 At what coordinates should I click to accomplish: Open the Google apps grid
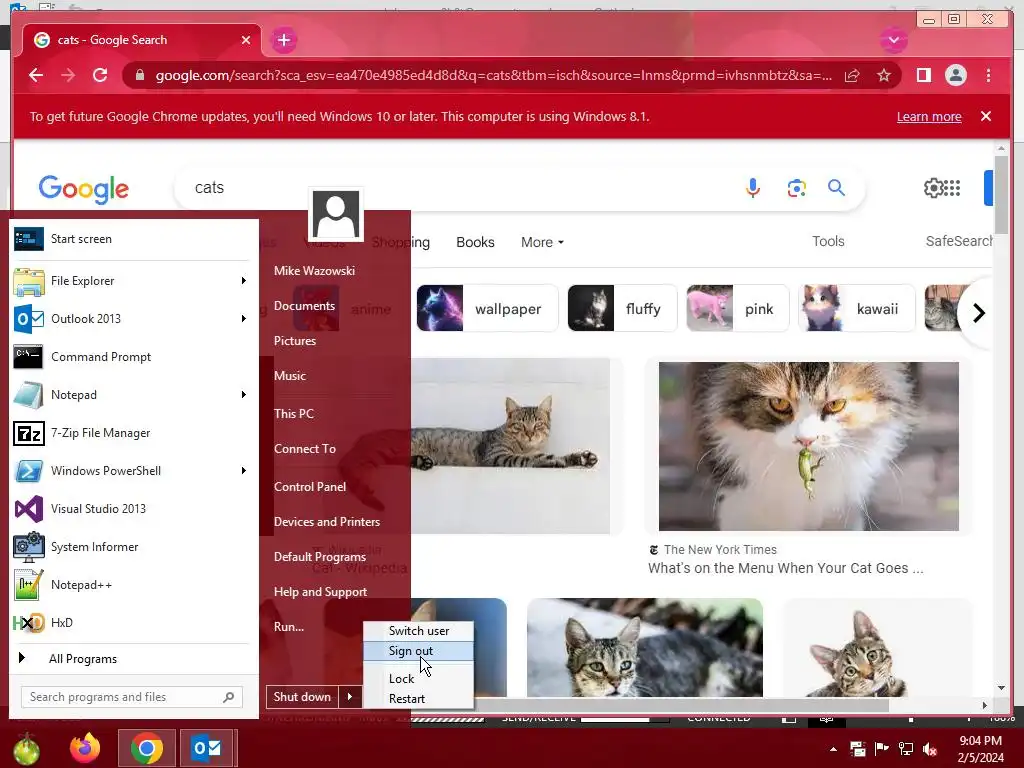pos(952,188)
